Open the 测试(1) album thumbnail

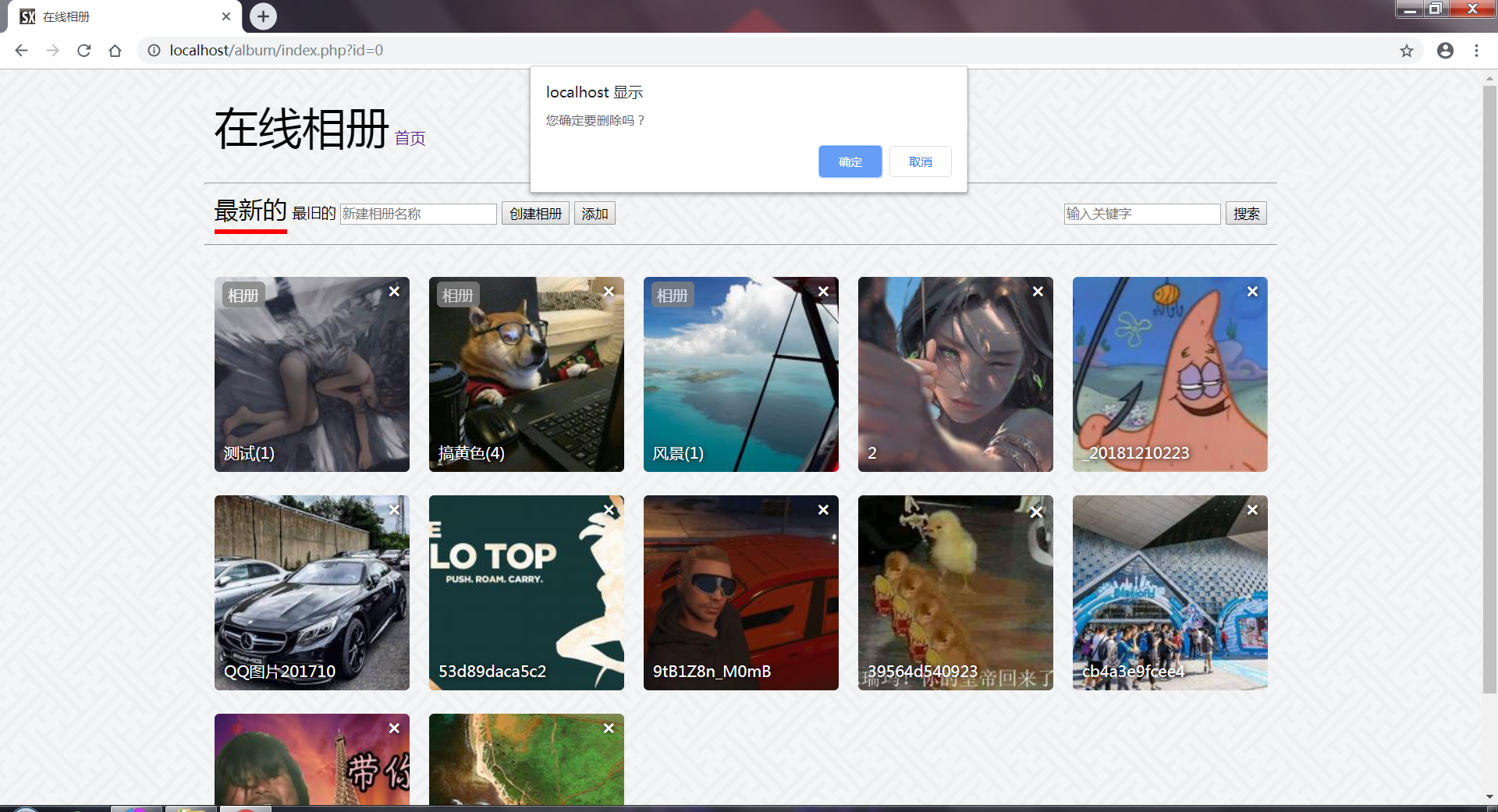[x=312, y=374]
